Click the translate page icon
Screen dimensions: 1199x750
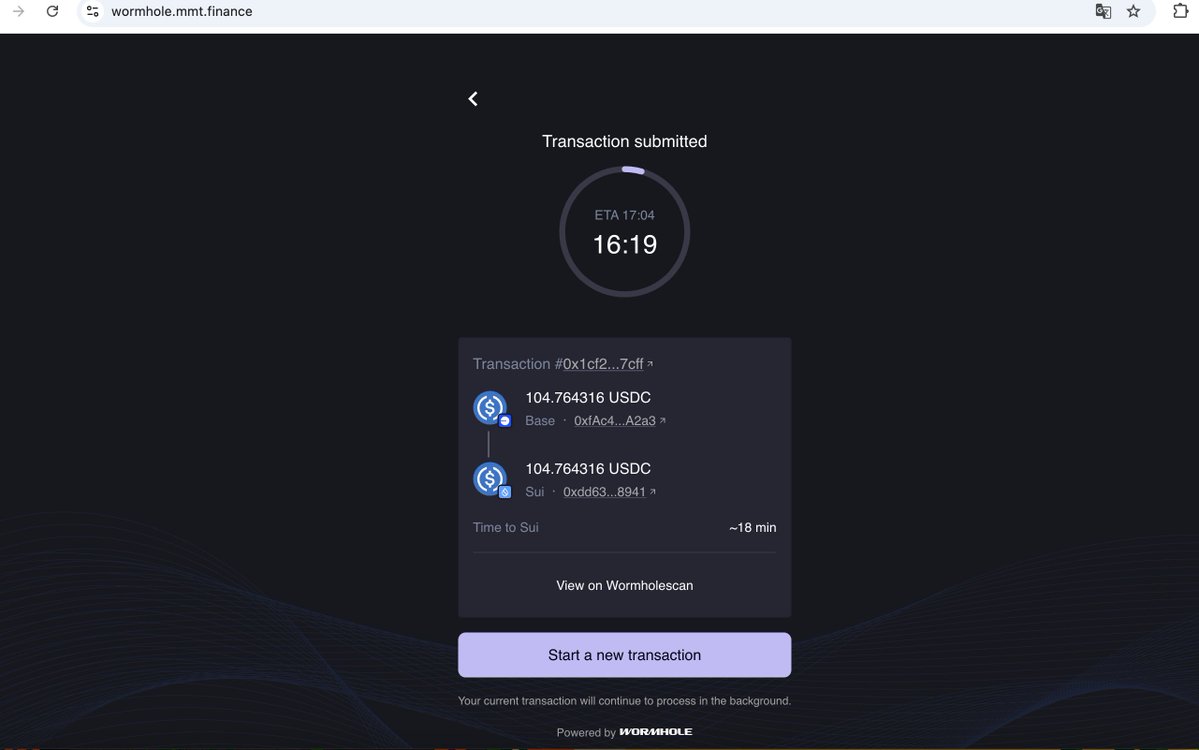[x=1103, y=11]
